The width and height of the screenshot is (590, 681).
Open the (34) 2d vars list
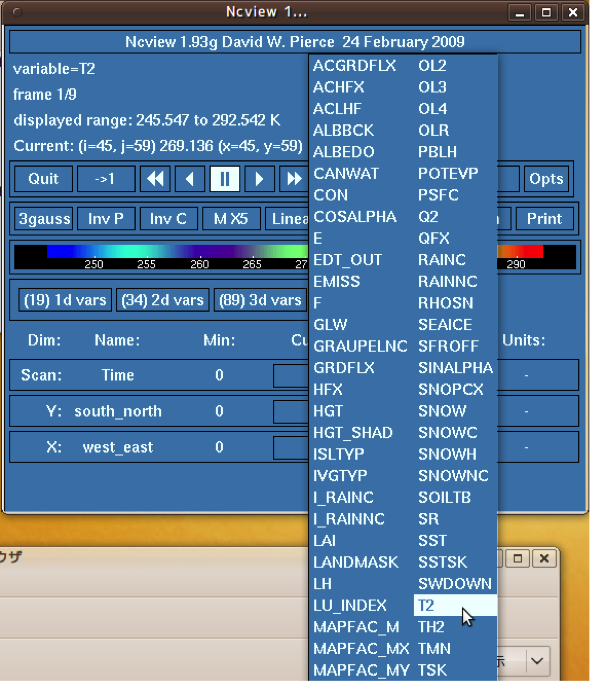pyautogui.click(x=162, y=300)
